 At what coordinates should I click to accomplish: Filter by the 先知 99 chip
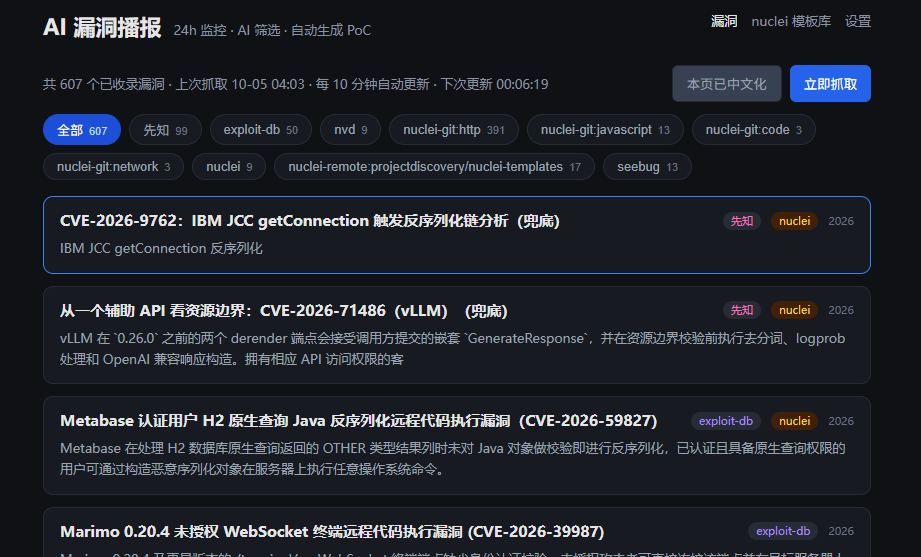(165, 130)
